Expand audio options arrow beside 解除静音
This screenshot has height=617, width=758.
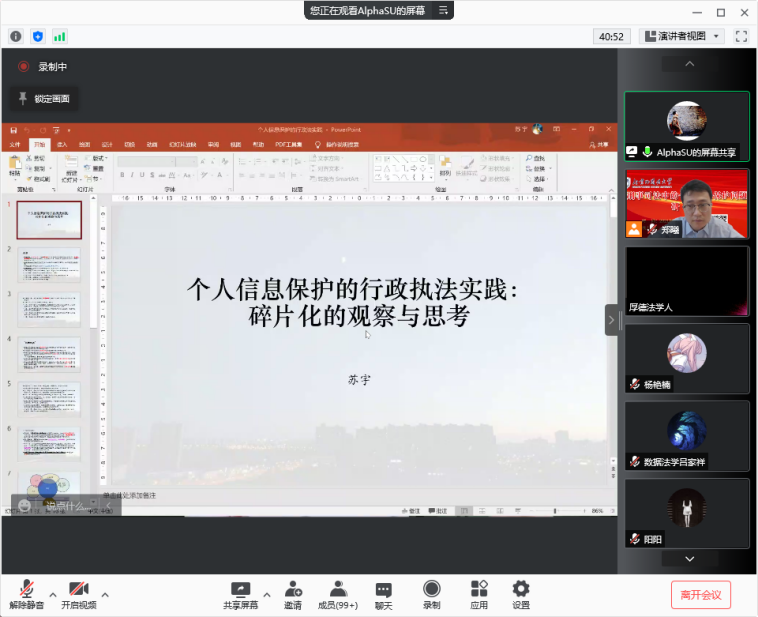(53, 594)
